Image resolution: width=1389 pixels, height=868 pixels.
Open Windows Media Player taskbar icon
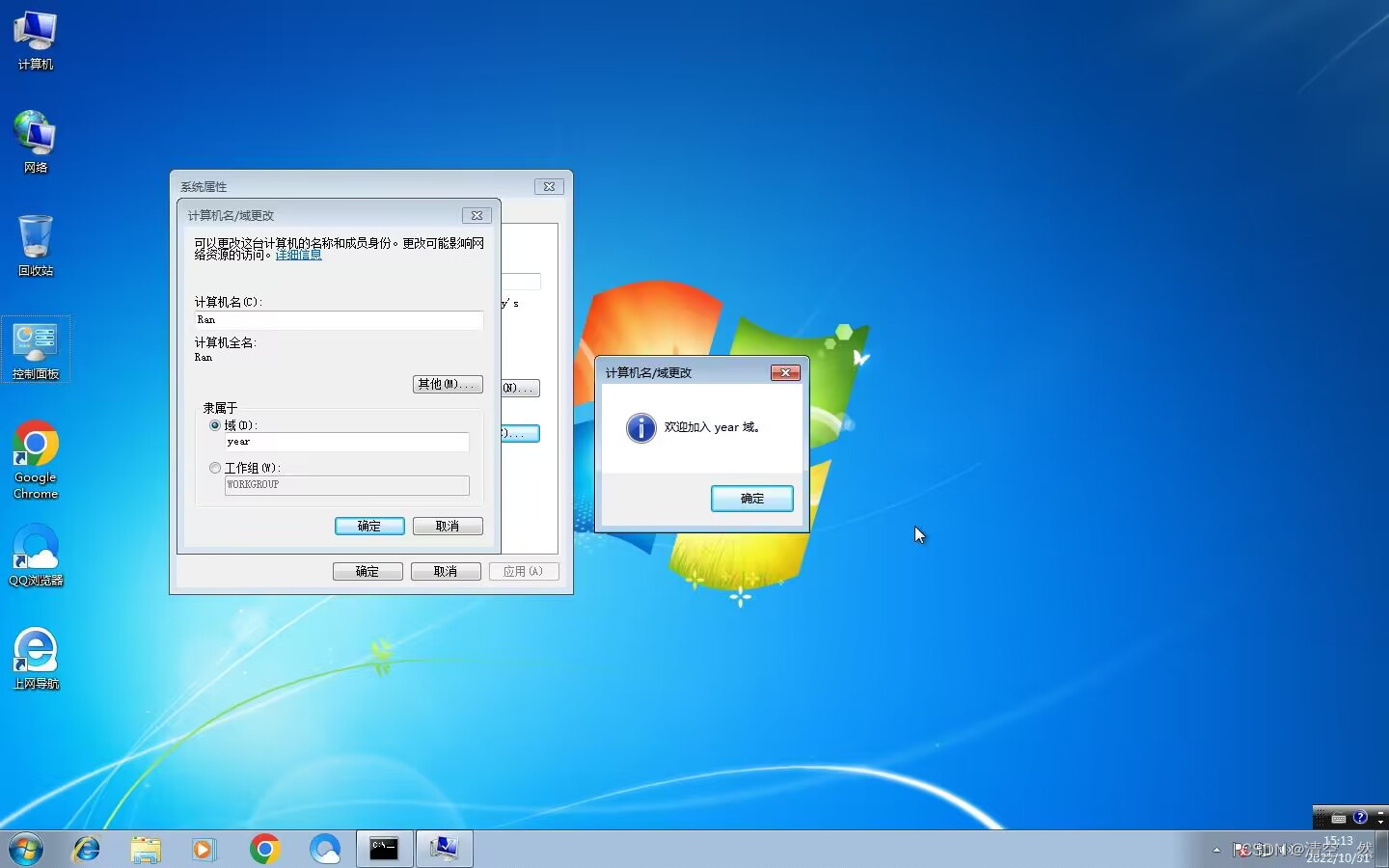[204, 849]
